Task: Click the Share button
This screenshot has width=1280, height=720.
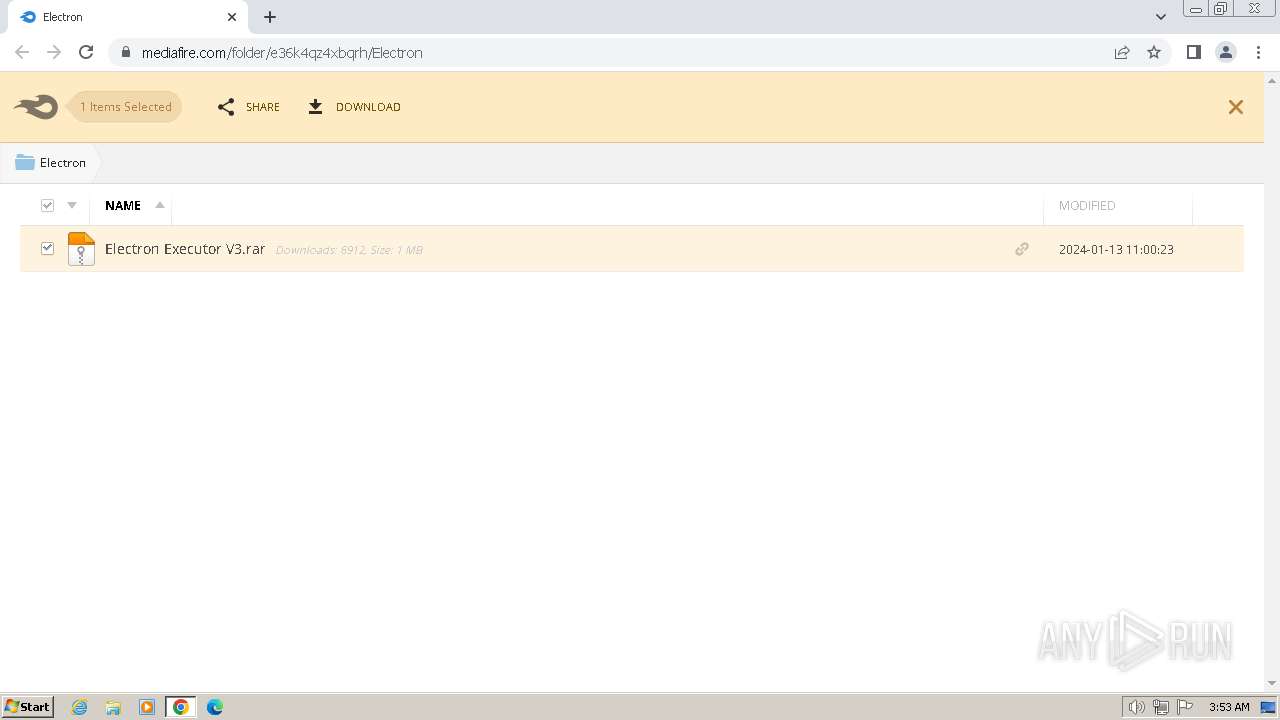Action: coord(249,107)
